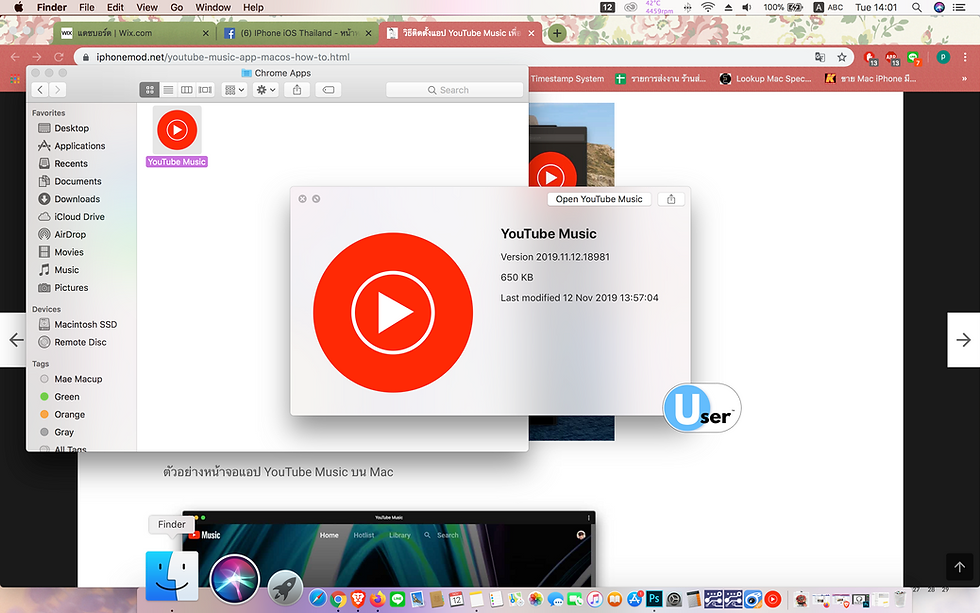Open Applications in Finder sidebar
This screenshot has width=980, height=613.
pyautogui.click(x=79, y=146)
